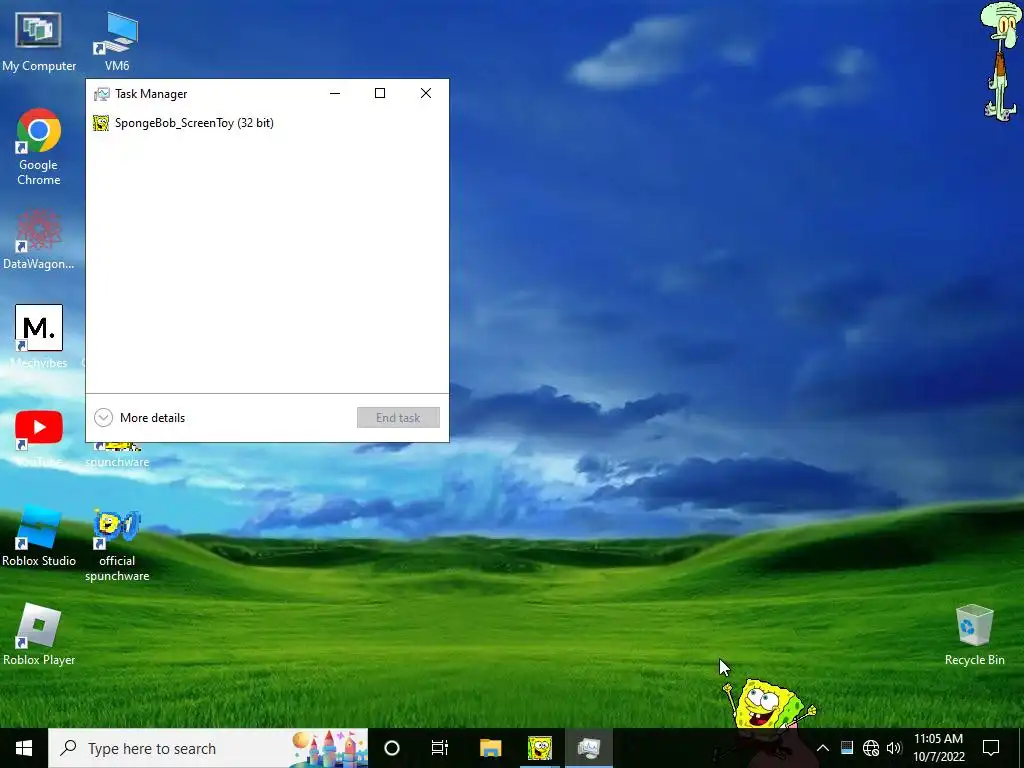The image size is (1024, 768).
Task: Select the official spunchware desktop shortcut
Action: coord(117,544)
